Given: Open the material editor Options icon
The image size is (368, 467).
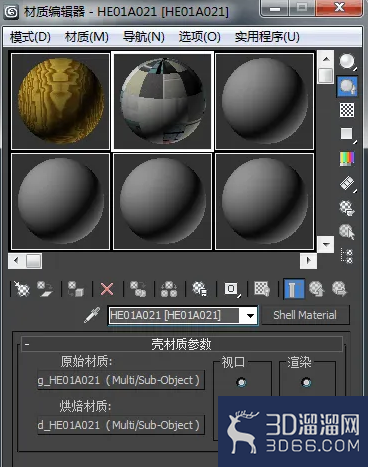Looking at the screenshot, I should tap(347, 207).
